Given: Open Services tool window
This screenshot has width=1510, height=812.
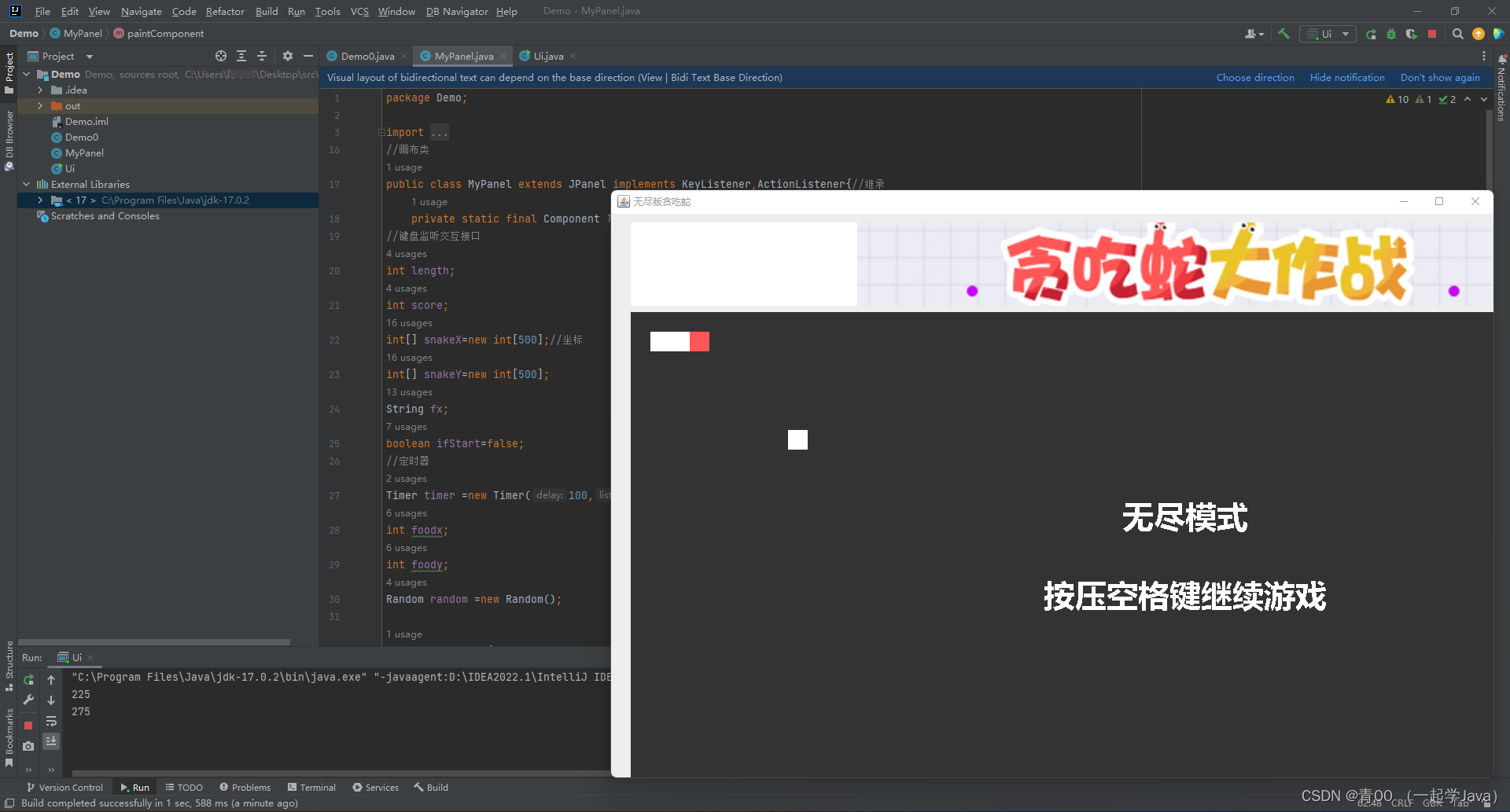Looking at the screenshot, I should pyautogui.click(x=375, y=787).
